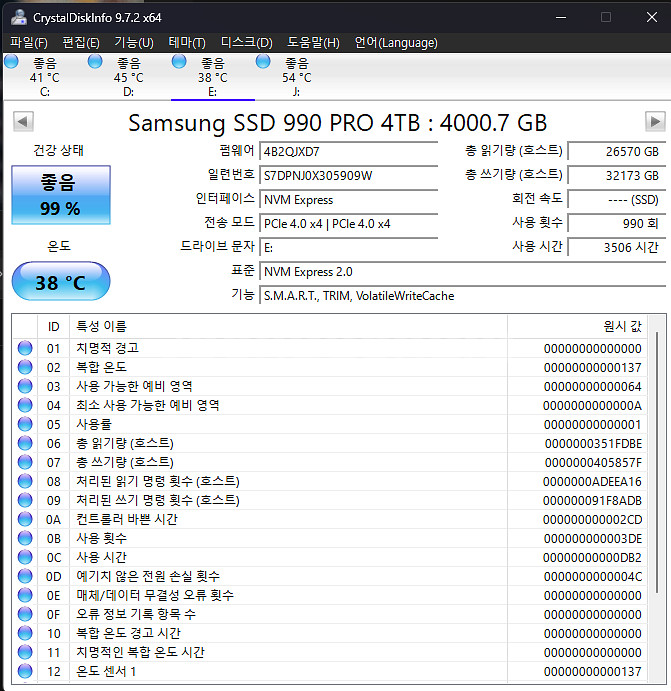
Task: Click the 38 °C temperature indicator
Action: pyautogui.click(x=61, y=282)
